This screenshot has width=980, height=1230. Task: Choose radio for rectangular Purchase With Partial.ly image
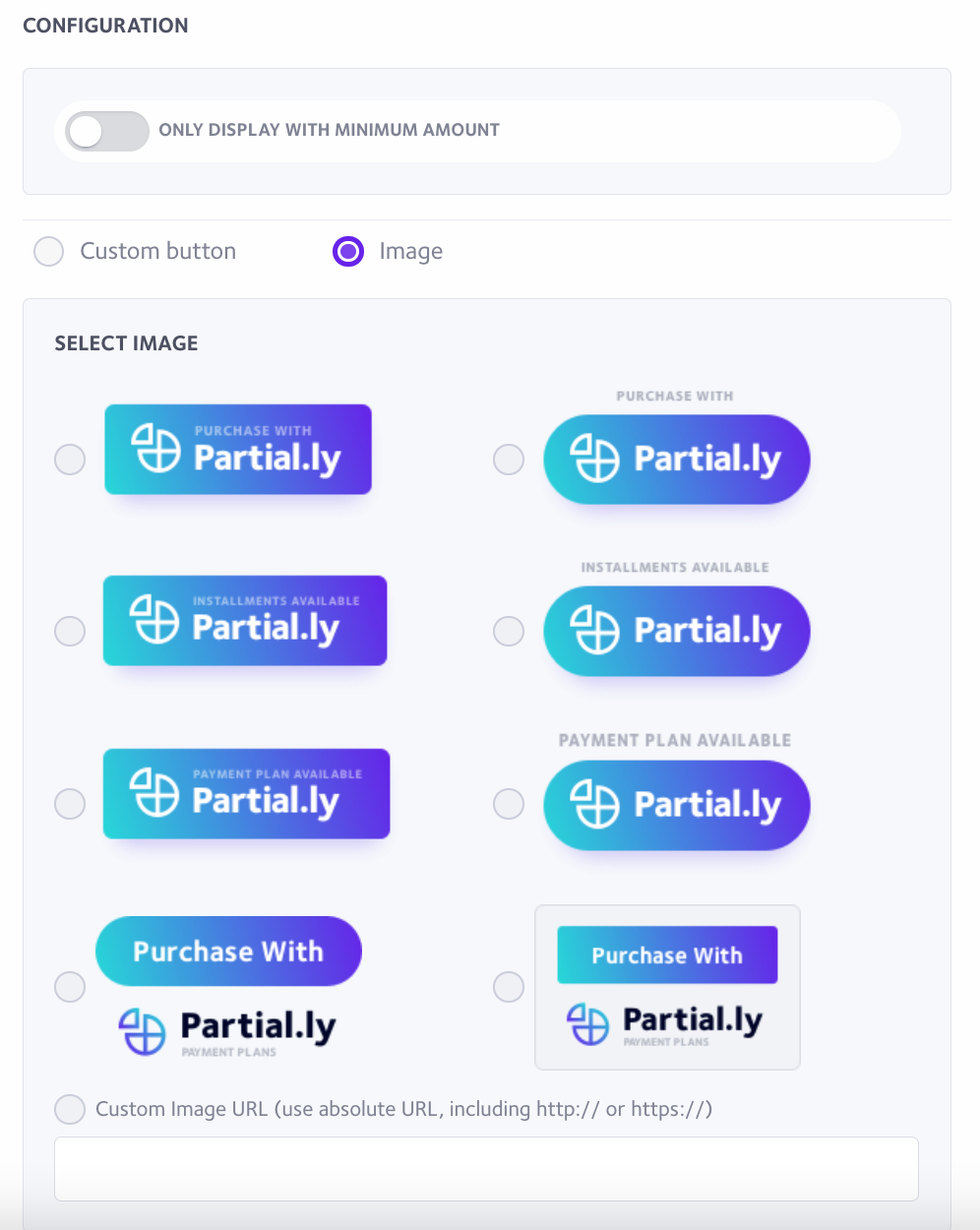pos(70,460)
